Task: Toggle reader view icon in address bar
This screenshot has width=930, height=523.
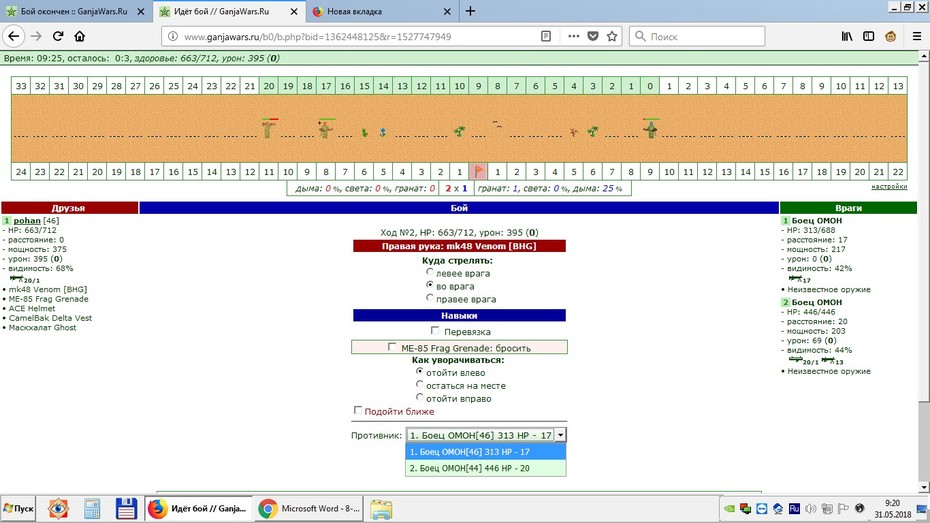Action: tap(546, 36)
